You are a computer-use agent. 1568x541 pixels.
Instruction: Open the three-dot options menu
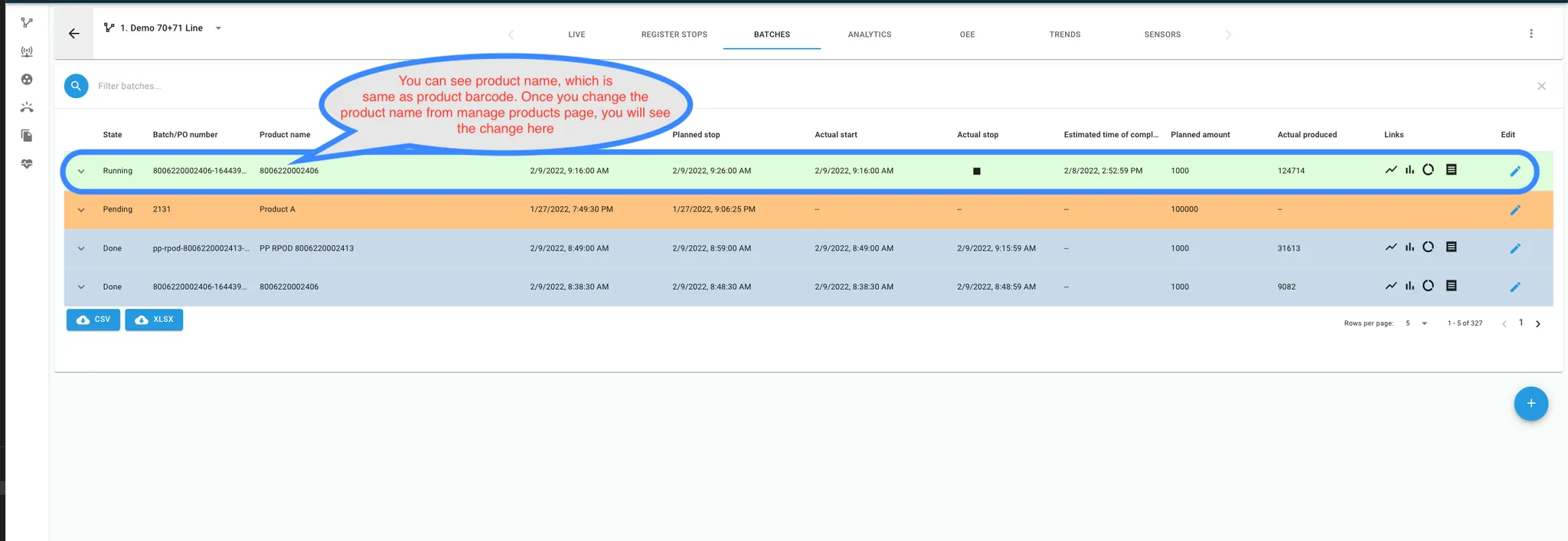coord(1530,34)
